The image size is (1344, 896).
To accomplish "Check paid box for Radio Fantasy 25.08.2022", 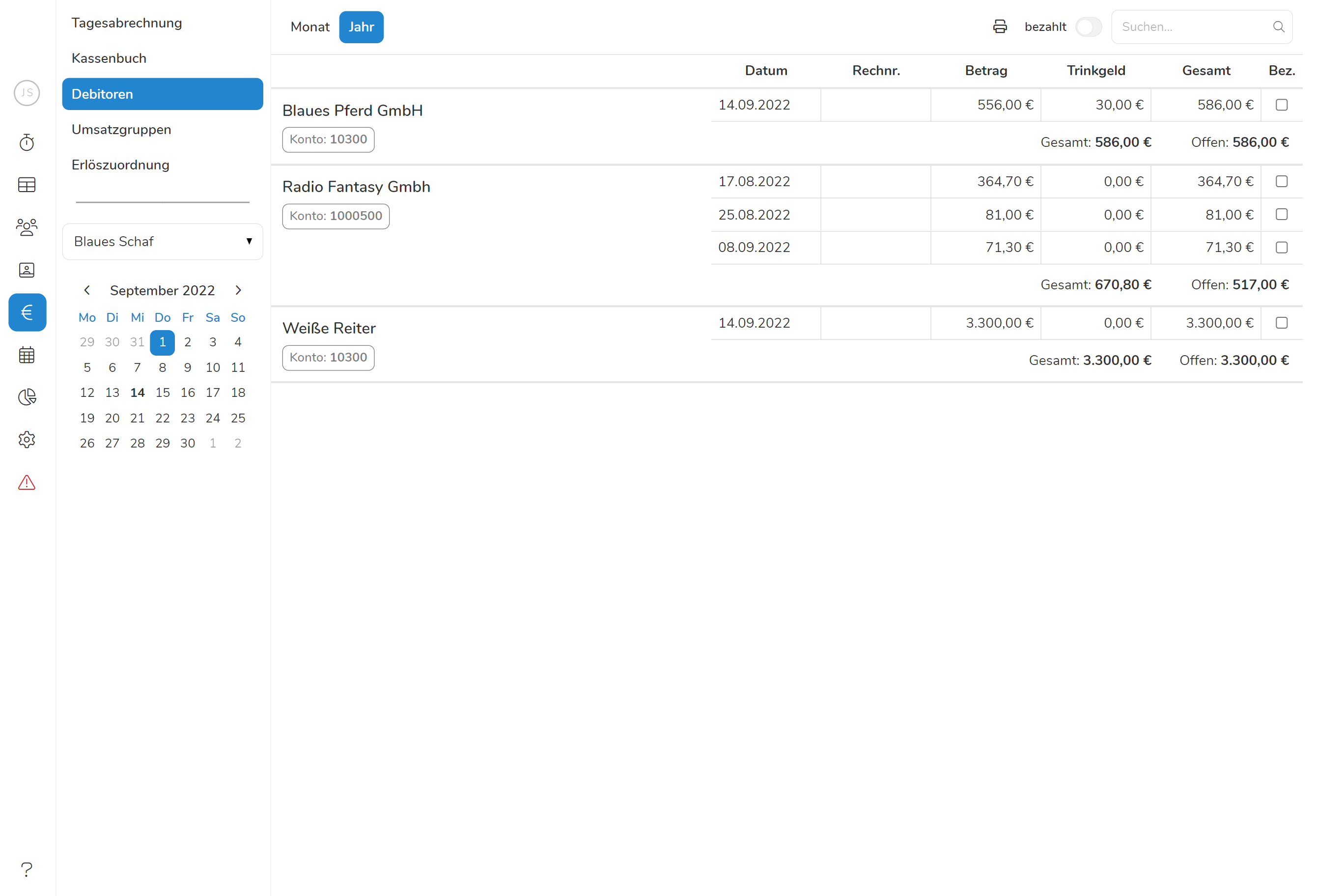I will pos(1281,214).
